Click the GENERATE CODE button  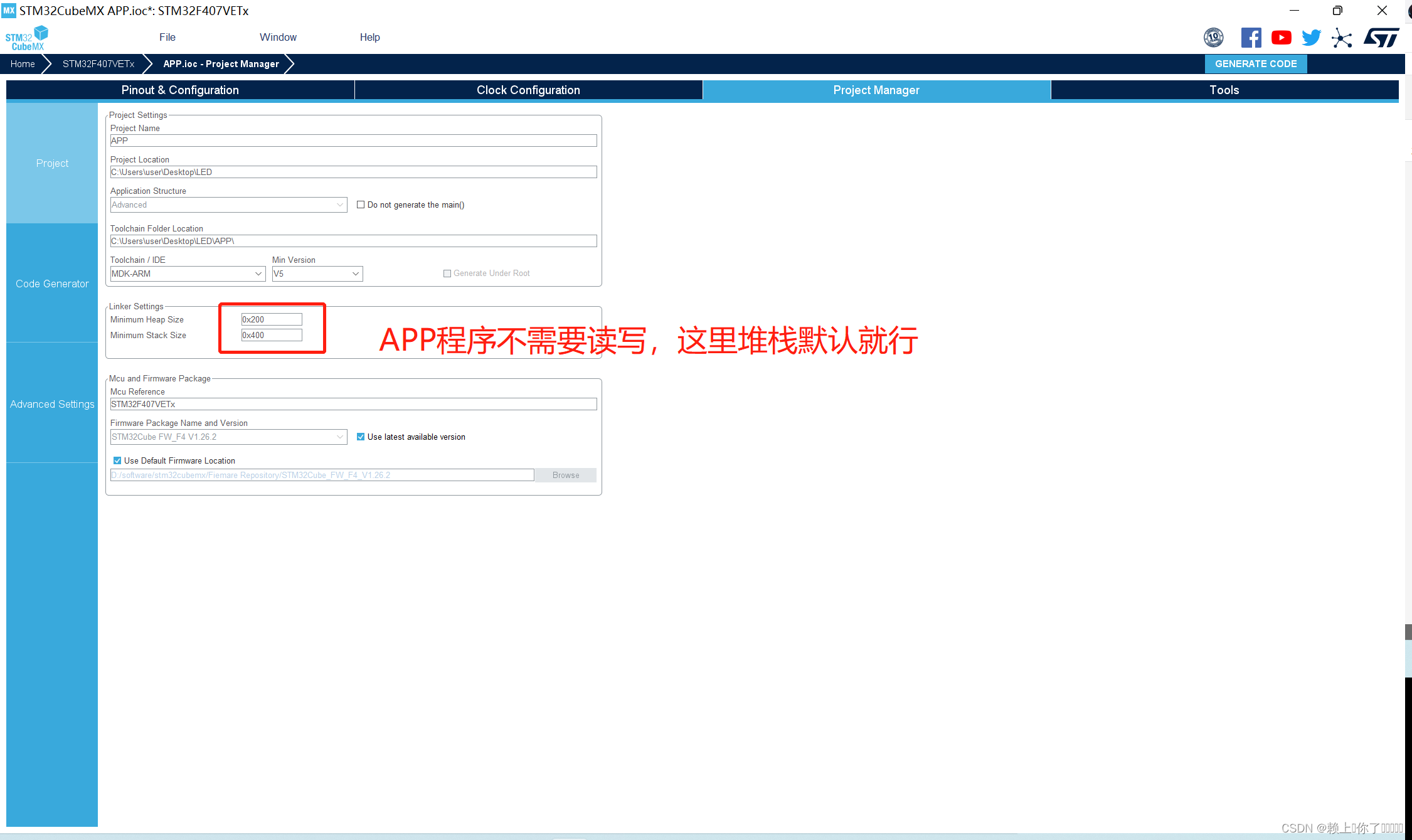1255,63
